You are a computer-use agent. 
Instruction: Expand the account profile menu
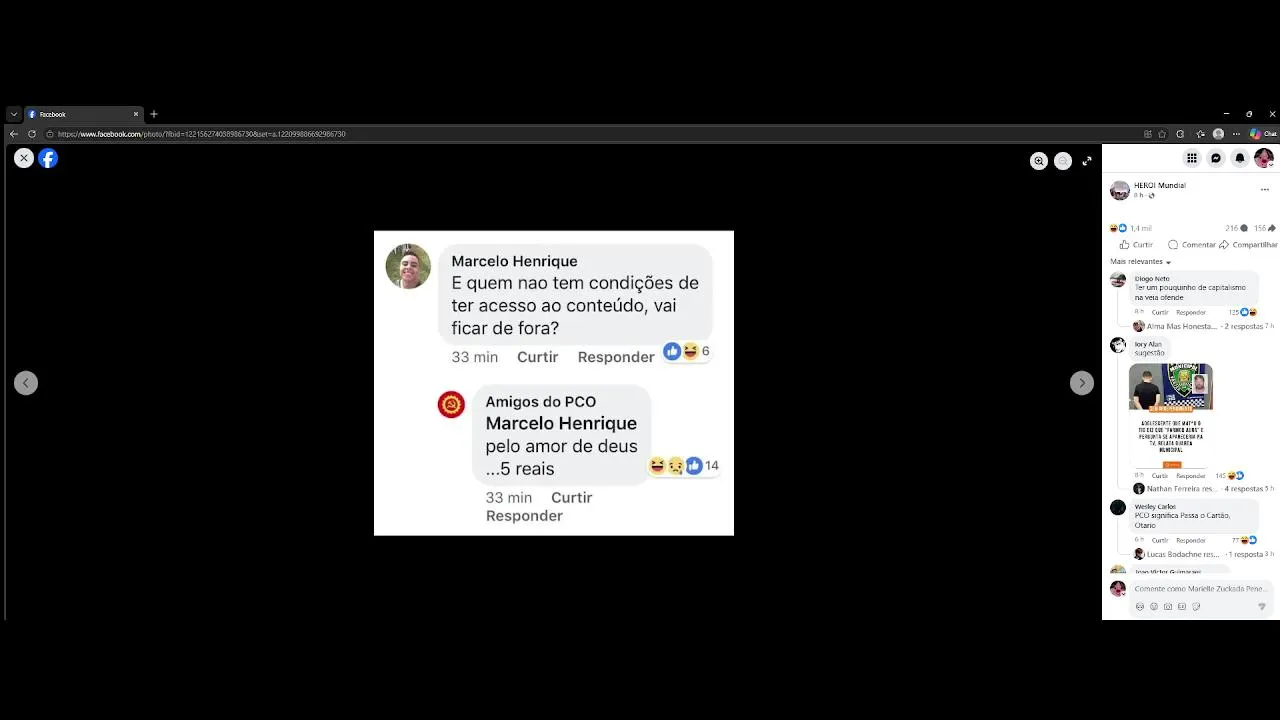point(1264,158)
